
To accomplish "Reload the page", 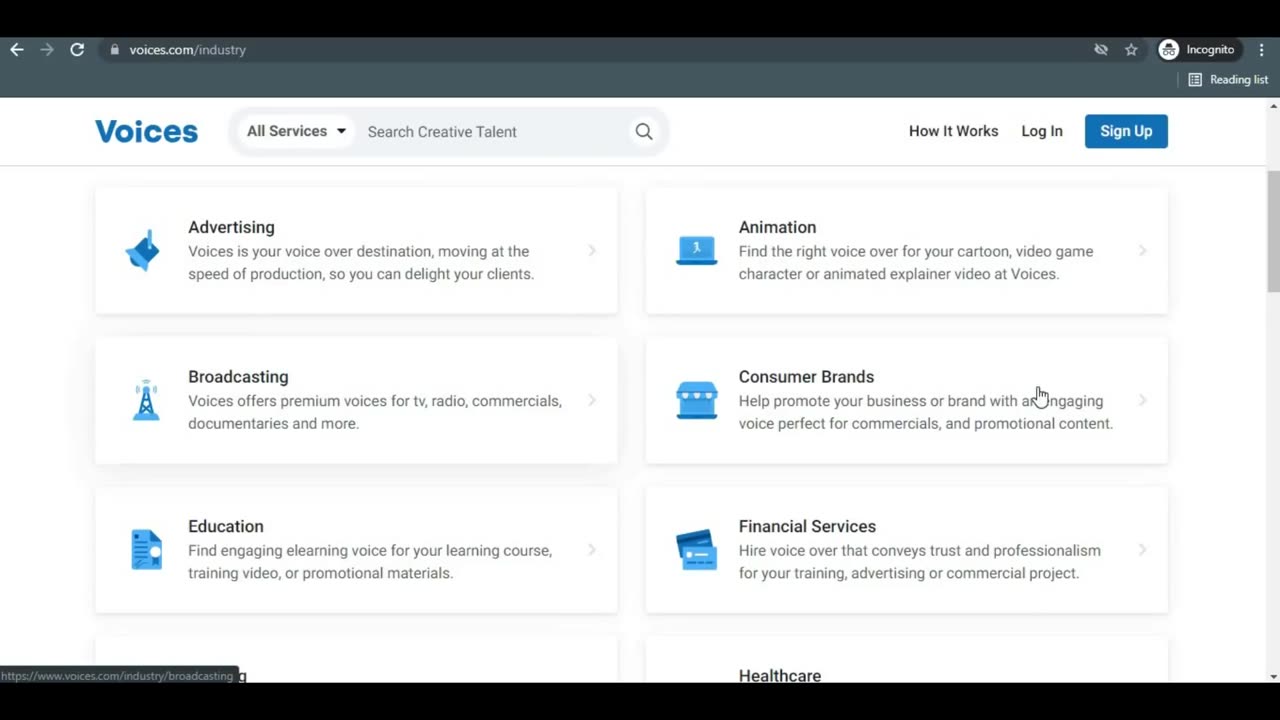I will [77, 49].
